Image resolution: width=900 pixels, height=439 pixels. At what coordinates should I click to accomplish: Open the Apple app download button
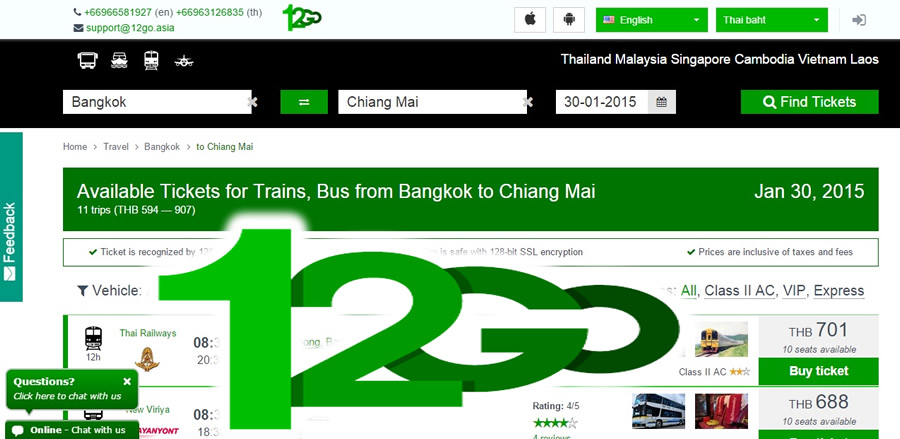pos(530,20)
